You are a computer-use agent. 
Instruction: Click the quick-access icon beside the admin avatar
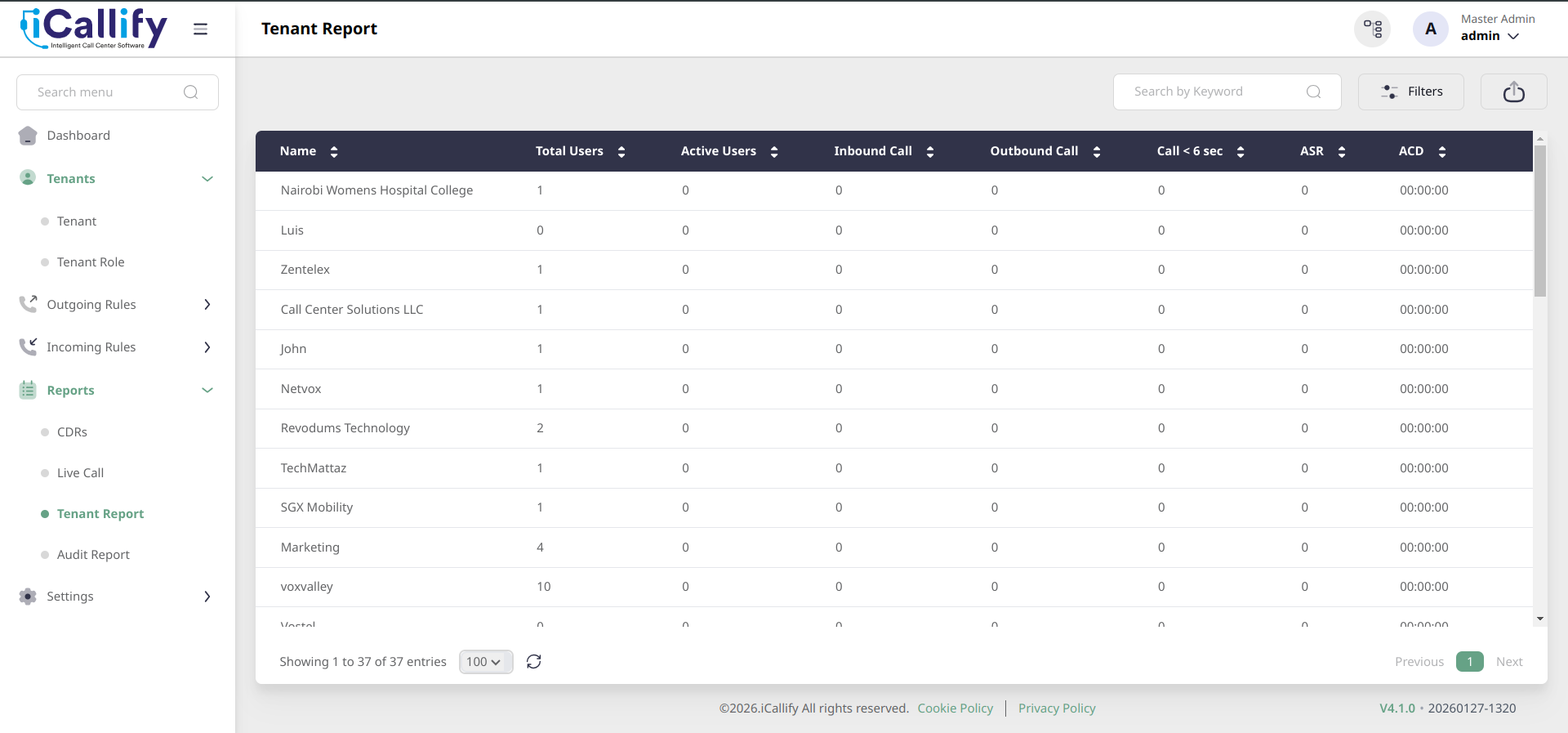tap(1373, 29)
